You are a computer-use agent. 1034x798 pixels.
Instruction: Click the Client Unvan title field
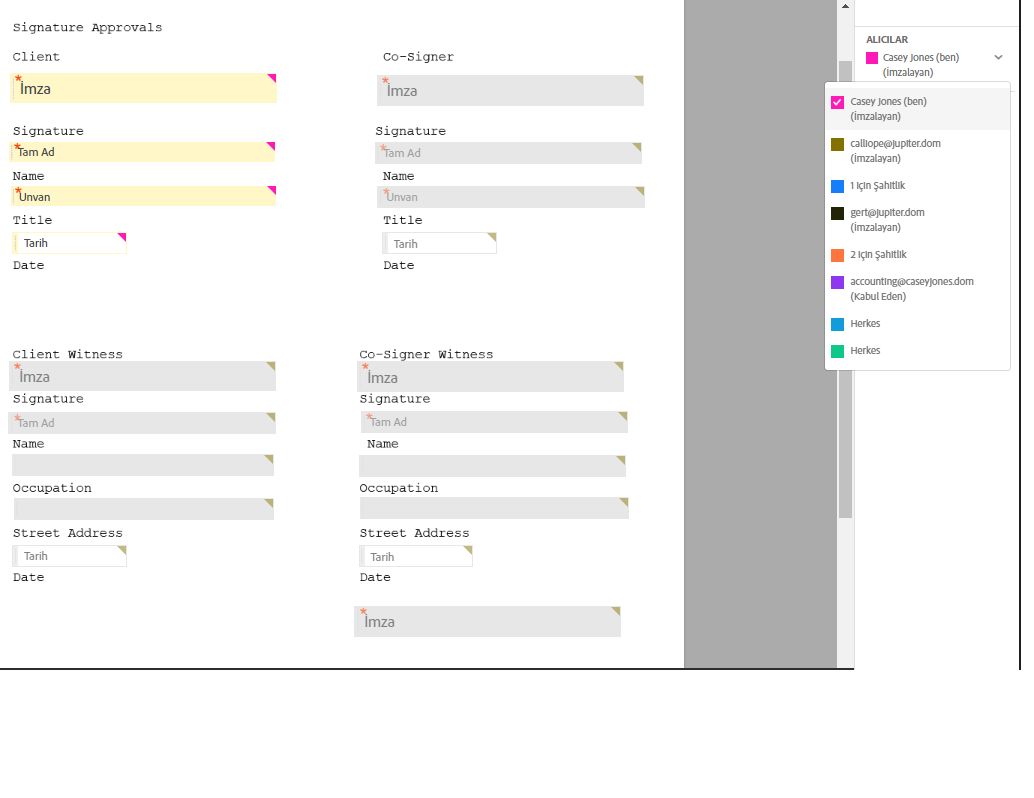tap(144, 196)
